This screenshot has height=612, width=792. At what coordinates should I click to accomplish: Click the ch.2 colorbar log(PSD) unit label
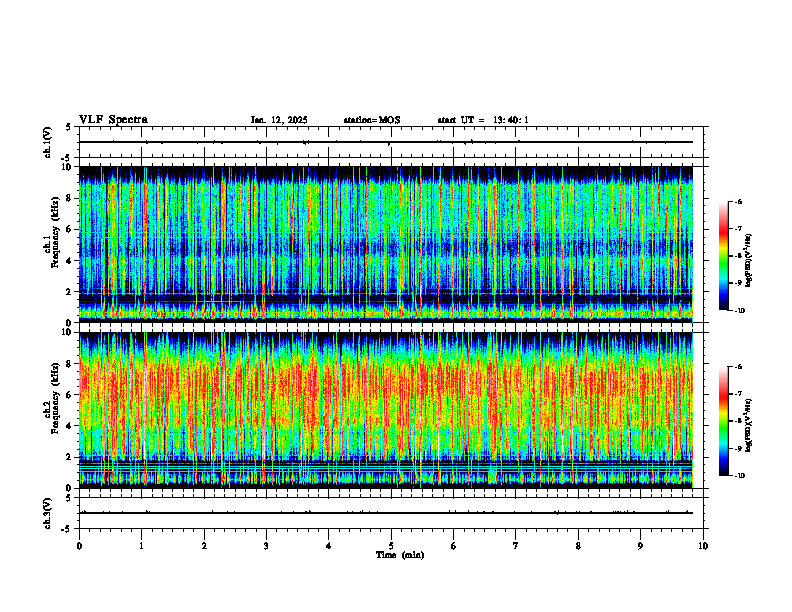(749, 425)
